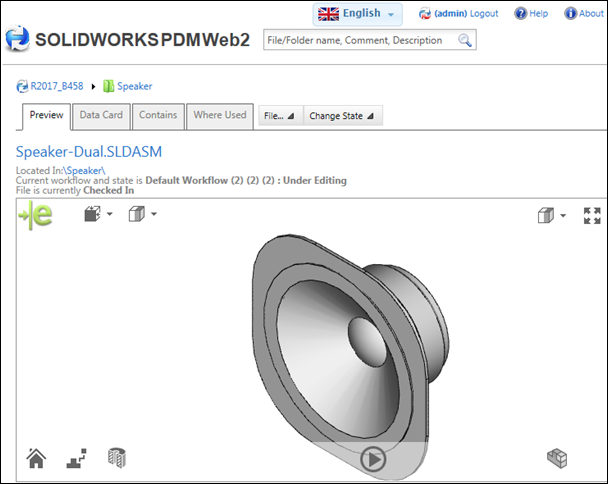Open the Change State dropdown
This screenshot has width=608, height=484.
[x=342, y=116]
